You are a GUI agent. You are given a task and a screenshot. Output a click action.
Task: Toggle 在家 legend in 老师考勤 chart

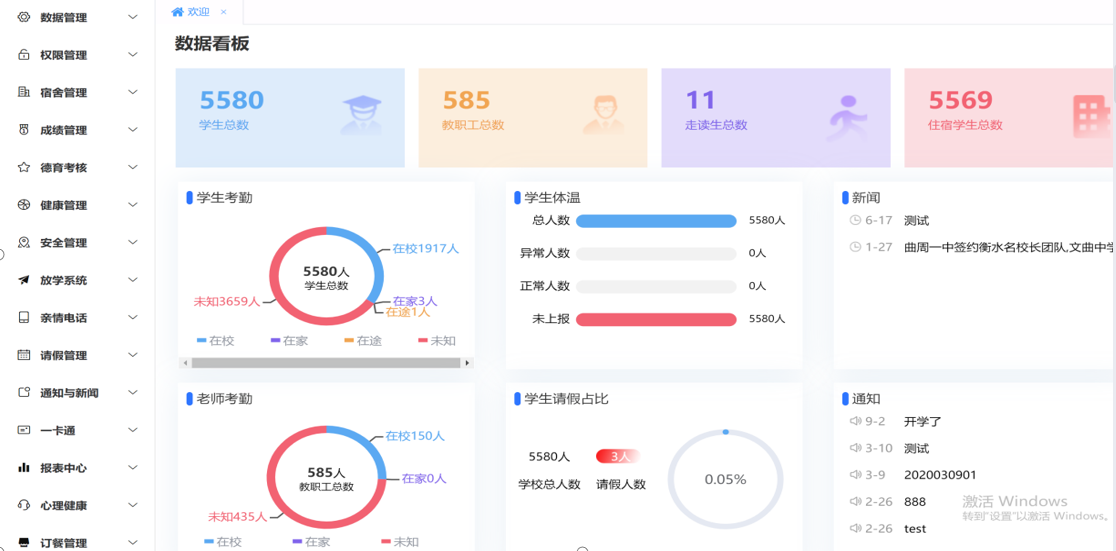tap(311, 542)
